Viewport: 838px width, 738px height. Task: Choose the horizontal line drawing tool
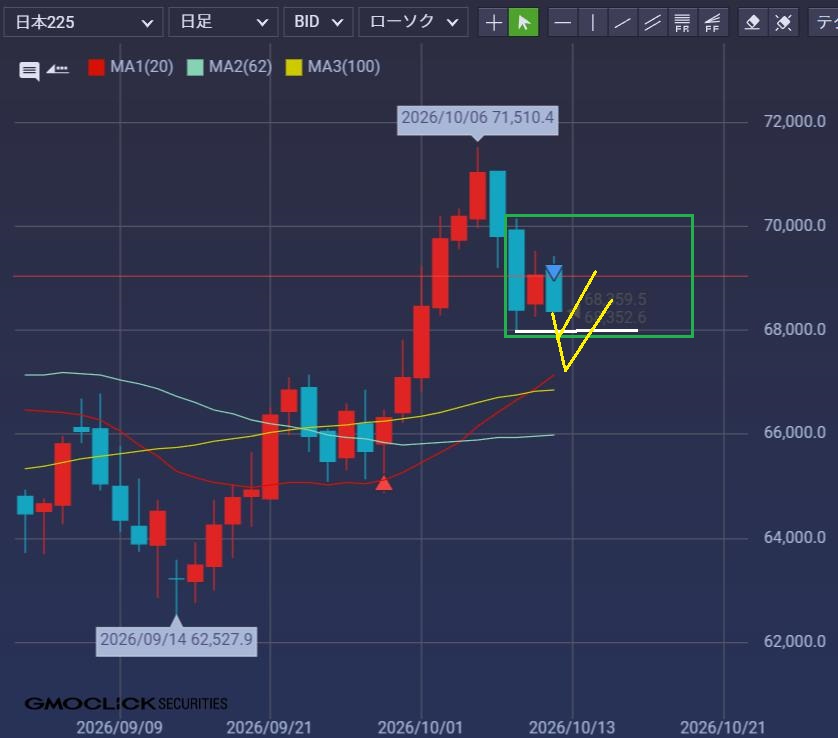[x=563, y=22]
